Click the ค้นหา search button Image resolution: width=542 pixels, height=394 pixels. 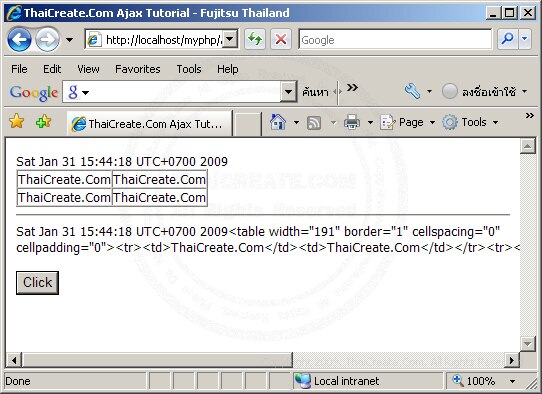[315, 92]
